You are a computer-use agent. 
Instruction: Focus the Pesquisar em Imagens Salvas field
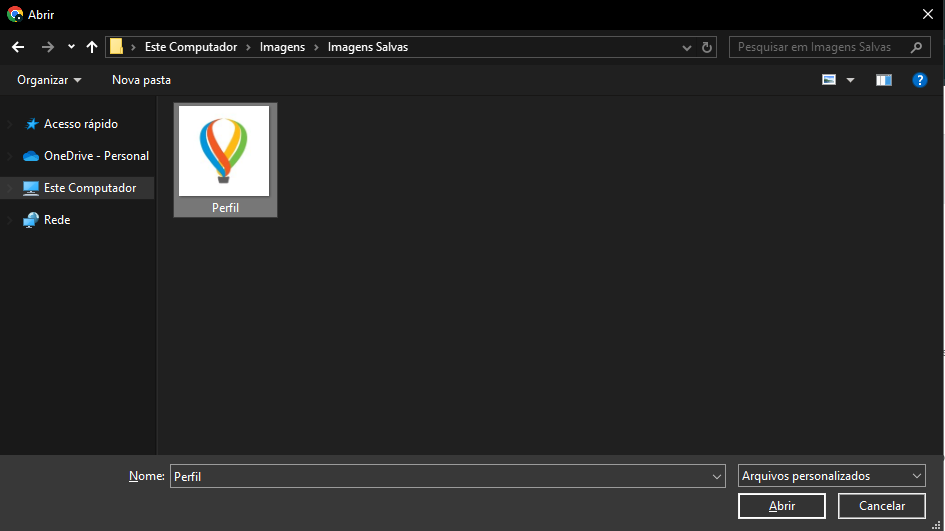pos(829,47)
